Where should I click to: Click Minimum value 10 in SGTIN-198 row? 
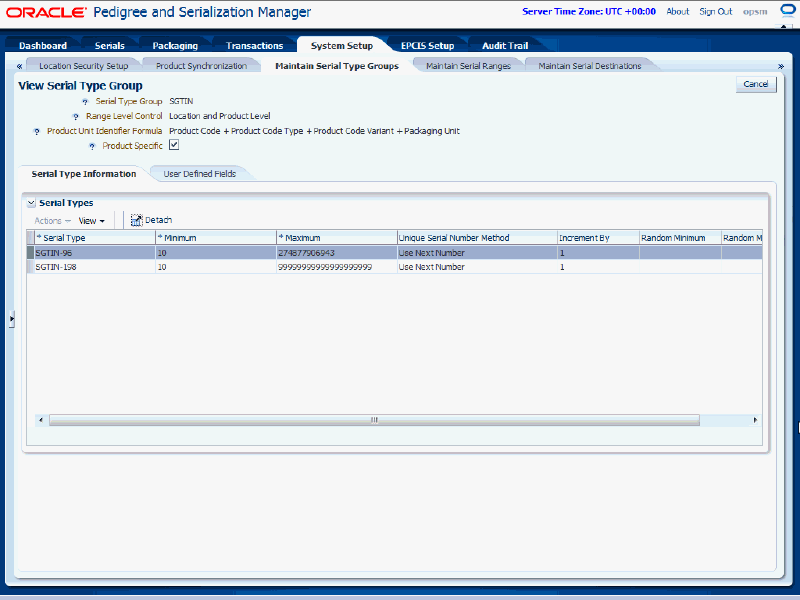tap(162, 267)
